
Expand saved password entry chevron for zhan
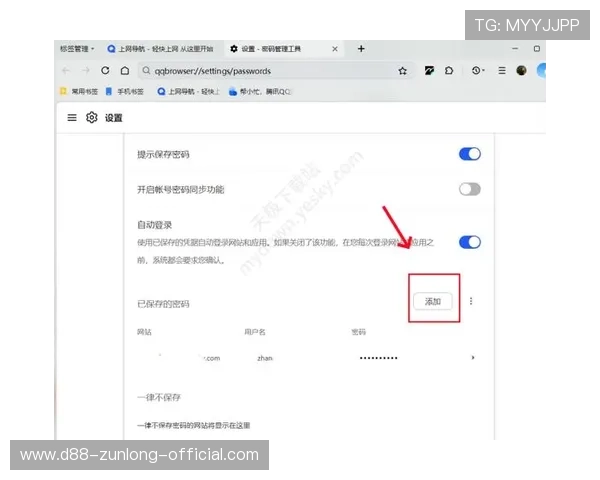(x=473, y=358)
